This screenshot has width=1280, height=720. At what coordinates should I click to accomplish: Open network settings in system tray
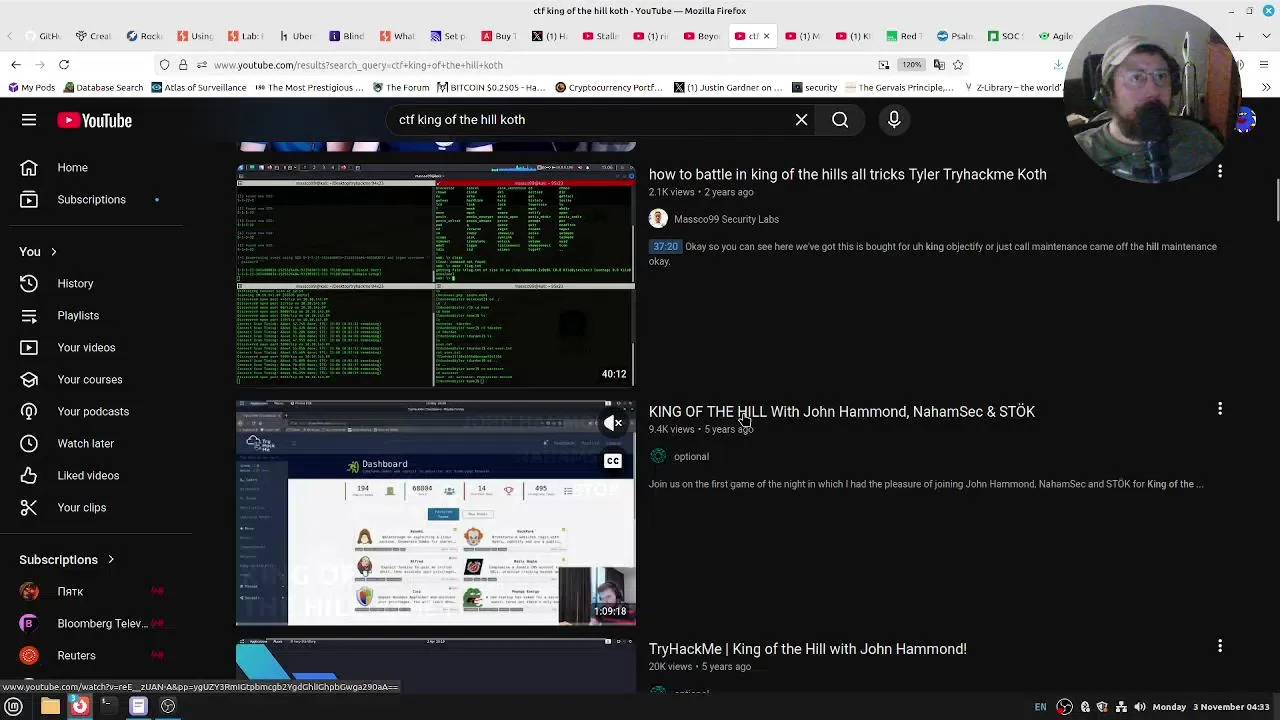[x=1120, y=707]
